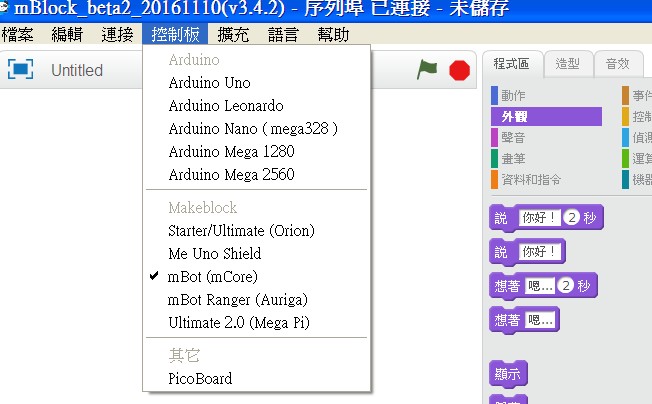This screenshot has height=404, width=652.
Task: Close the 控制板 menu
Action: click(x=175, y=34)
